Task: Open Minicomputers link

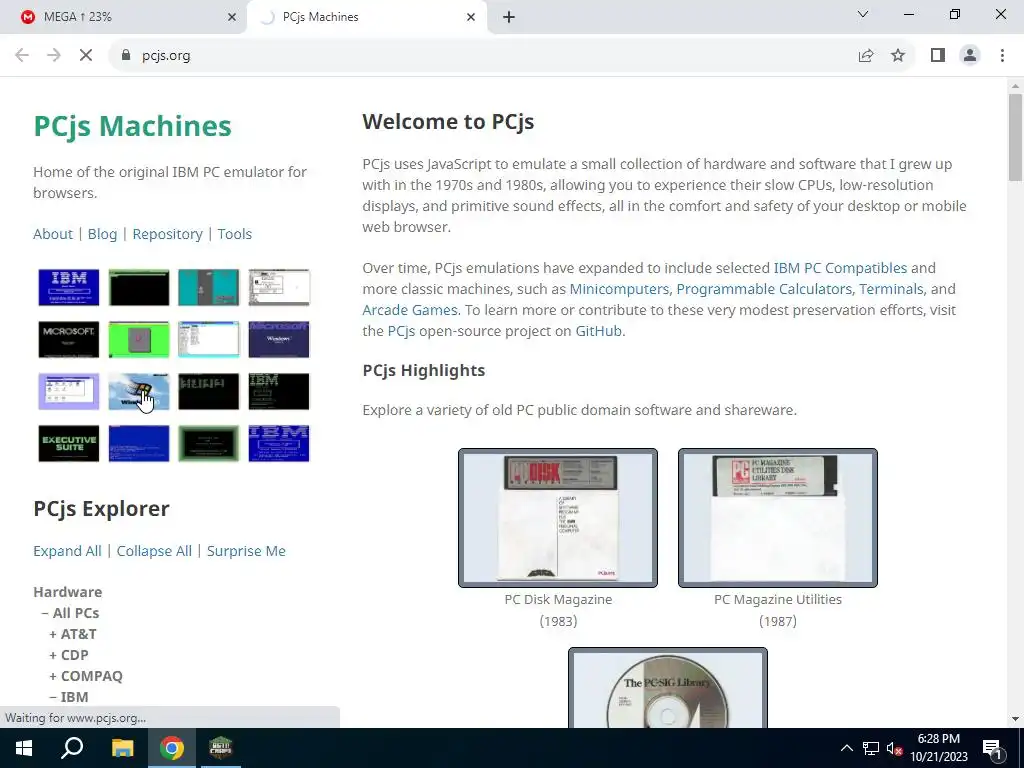Action: (x=619, y=289)
